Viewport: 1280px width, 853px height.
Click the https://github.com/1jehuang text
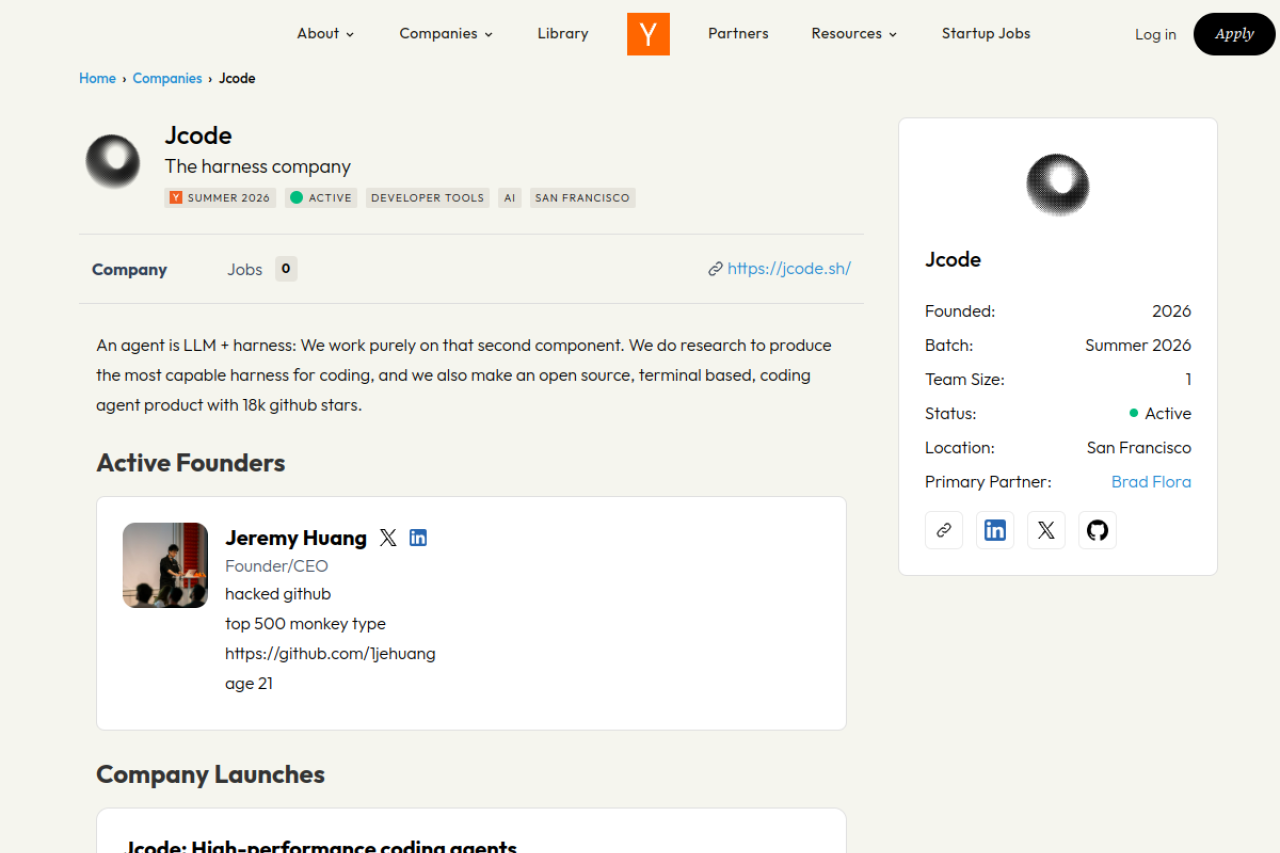tap(330, 654)
